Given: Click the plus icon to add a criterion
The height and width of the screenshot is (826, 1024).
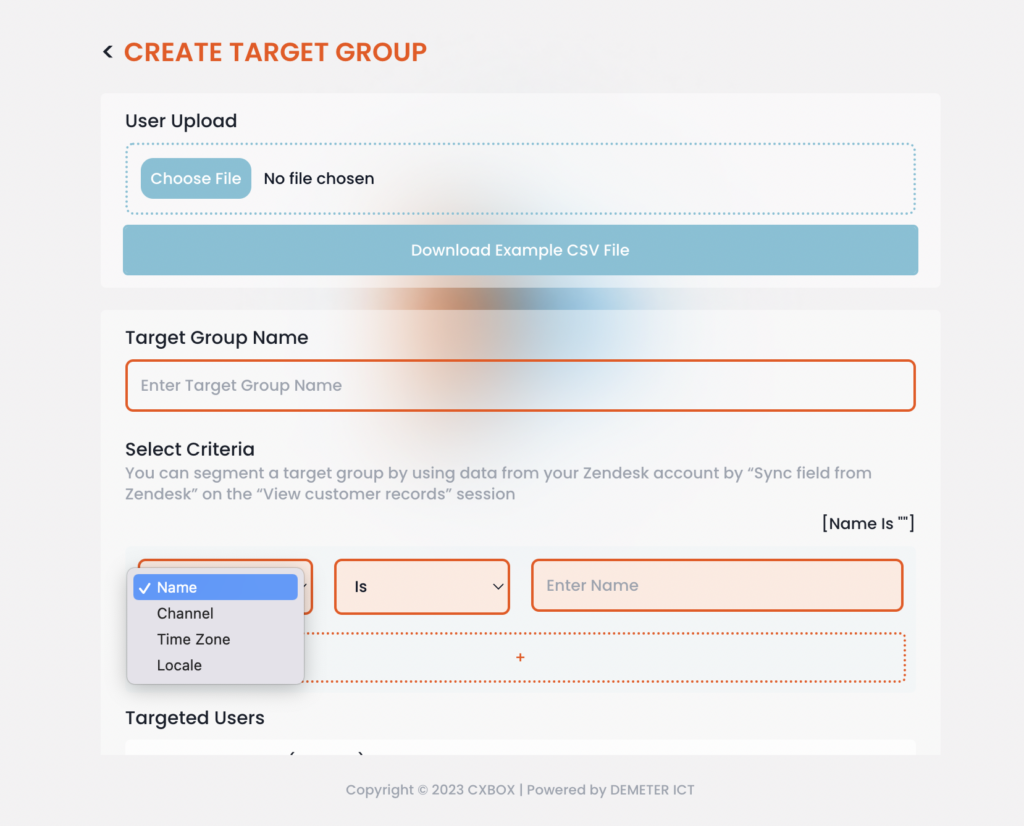Looking at the screenshot, I should pyautogui.click(x=520, y=657).
